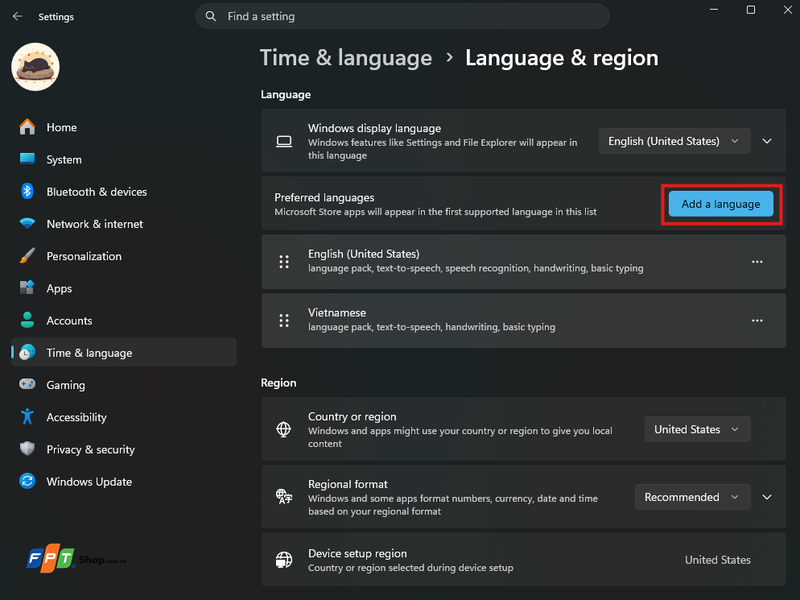Click the laptop icon for display language

point(284,141)
